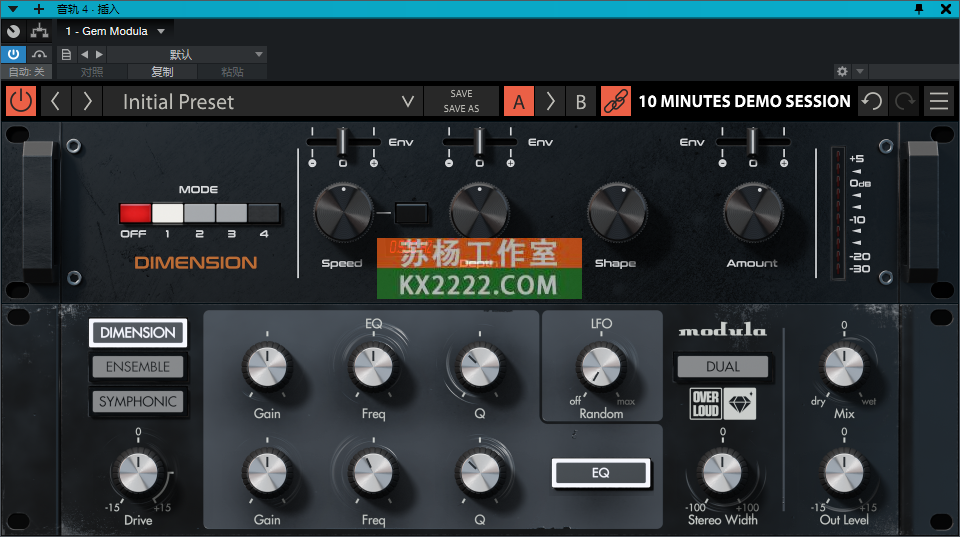Pin the plugin window
960x537 pixels.
tap(919, 9)
